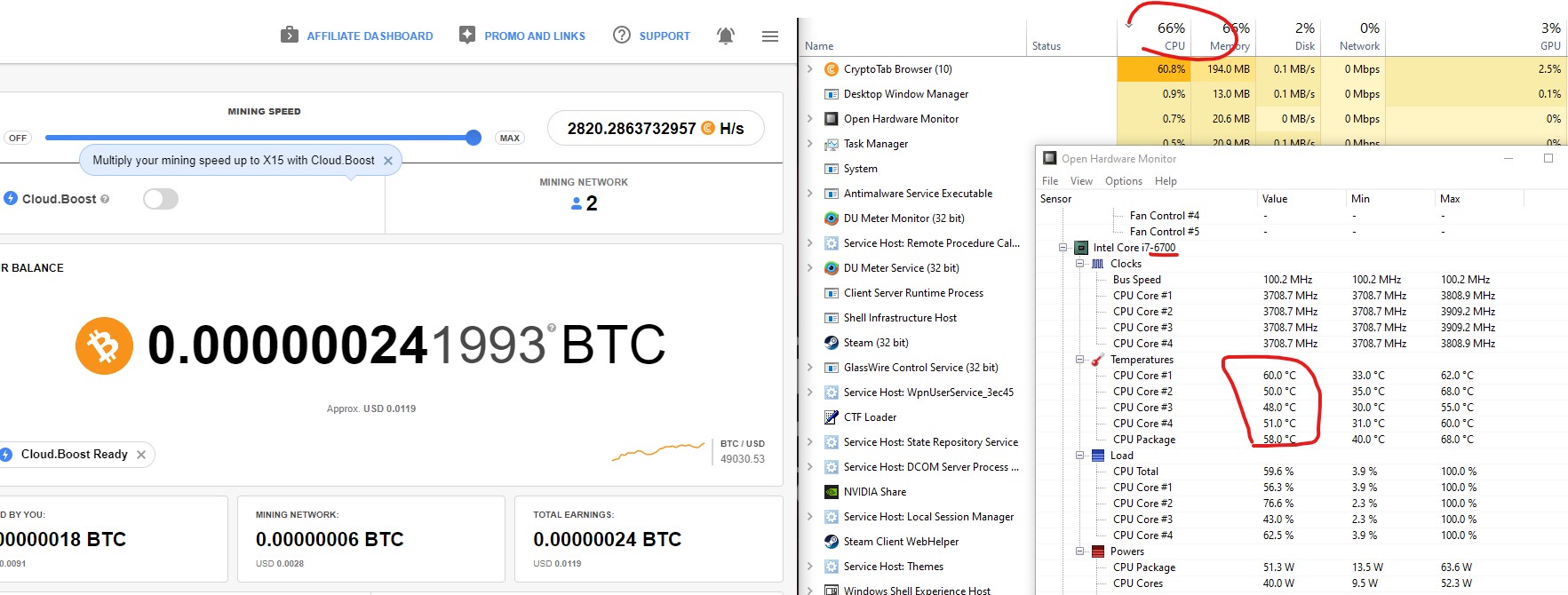Click the Powers node red icon
The image size is (1568, 595).
click(1098, 551)
